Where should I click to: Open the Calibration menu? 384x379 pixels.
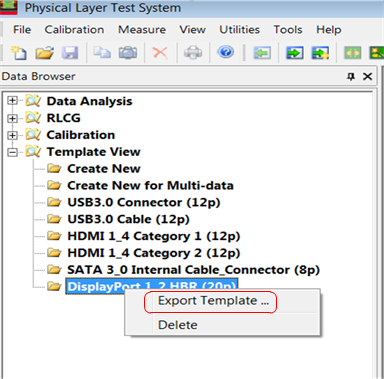click(74, 30)
